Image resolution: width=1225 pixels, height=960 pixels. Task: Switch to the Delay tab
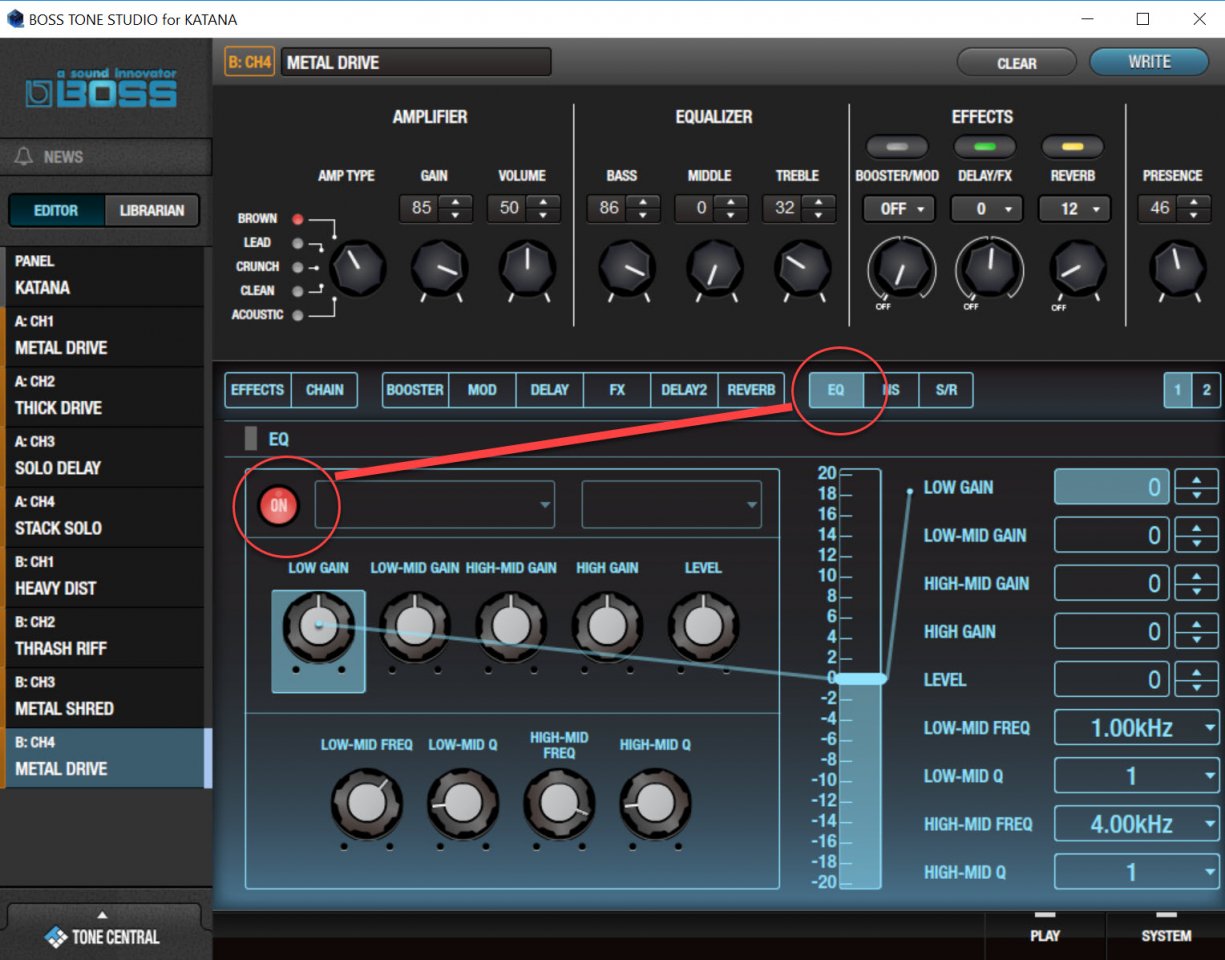click(x=550, y=390)
